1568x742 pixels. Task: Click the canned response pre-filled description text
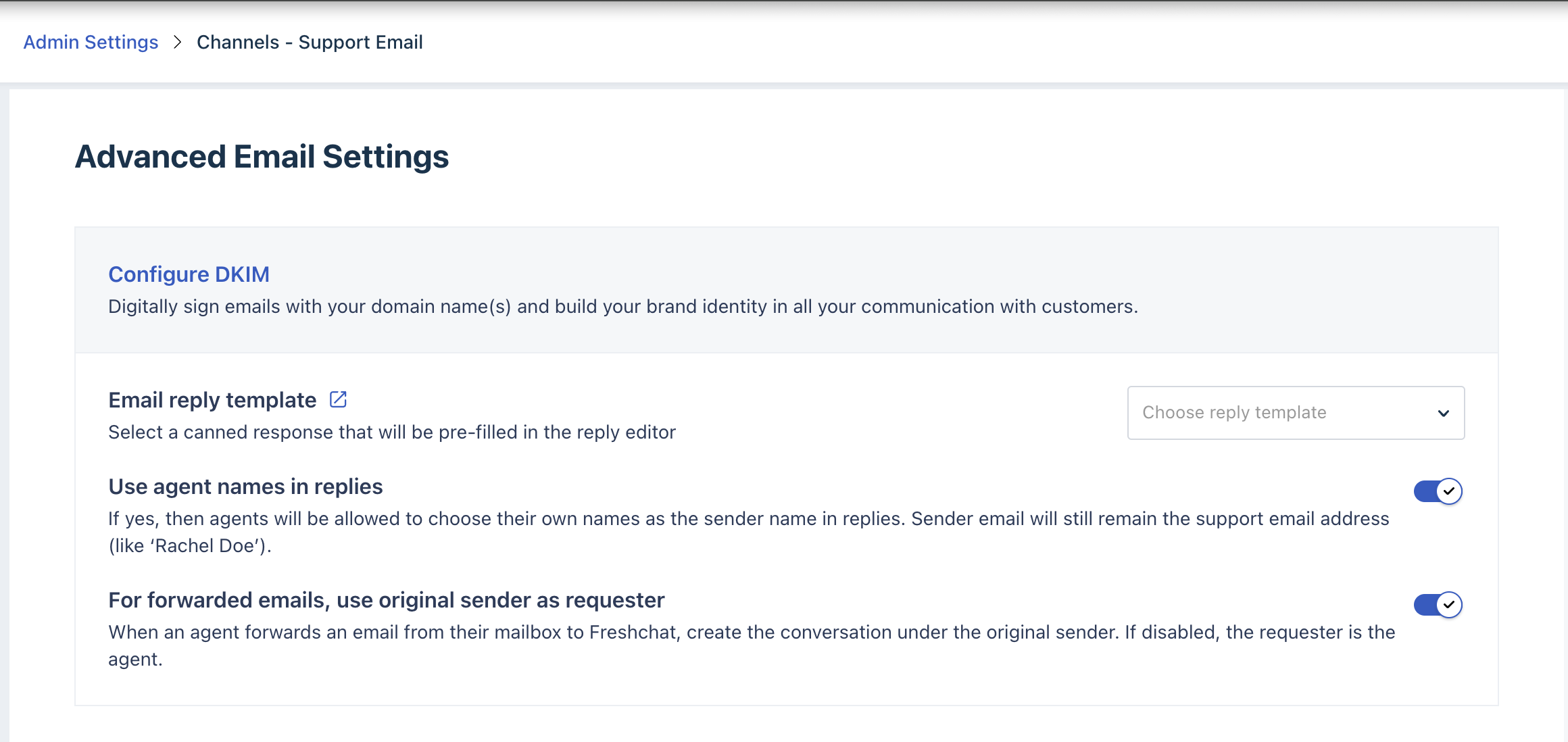coord(391,432)
